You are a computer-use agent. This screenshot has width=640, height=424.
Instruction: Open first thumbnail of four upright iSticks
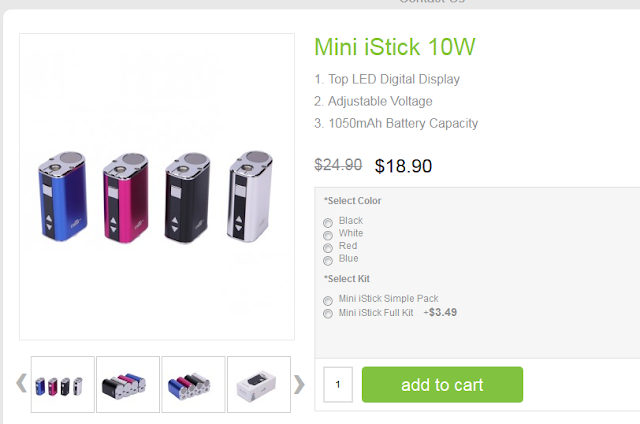[x=63, y=384]
